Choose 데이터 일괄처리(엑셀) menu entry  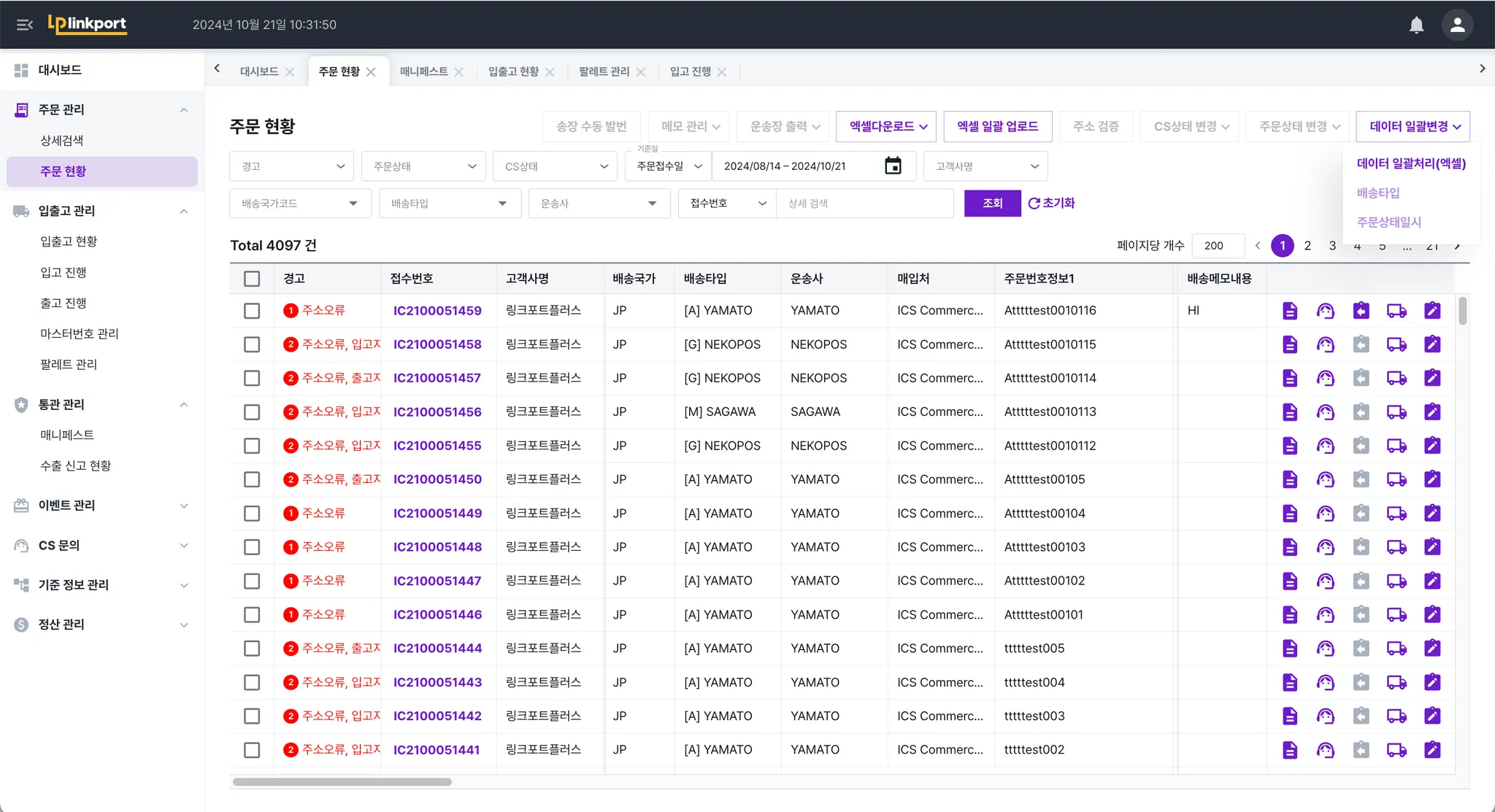(x=1410, y=163)
